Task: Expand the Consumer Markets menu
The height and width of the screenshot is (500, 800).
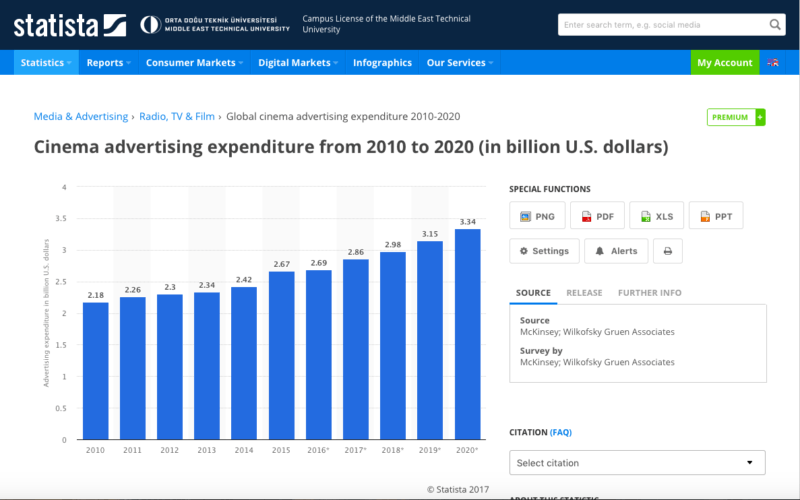Action: click(x=195, y=62)
